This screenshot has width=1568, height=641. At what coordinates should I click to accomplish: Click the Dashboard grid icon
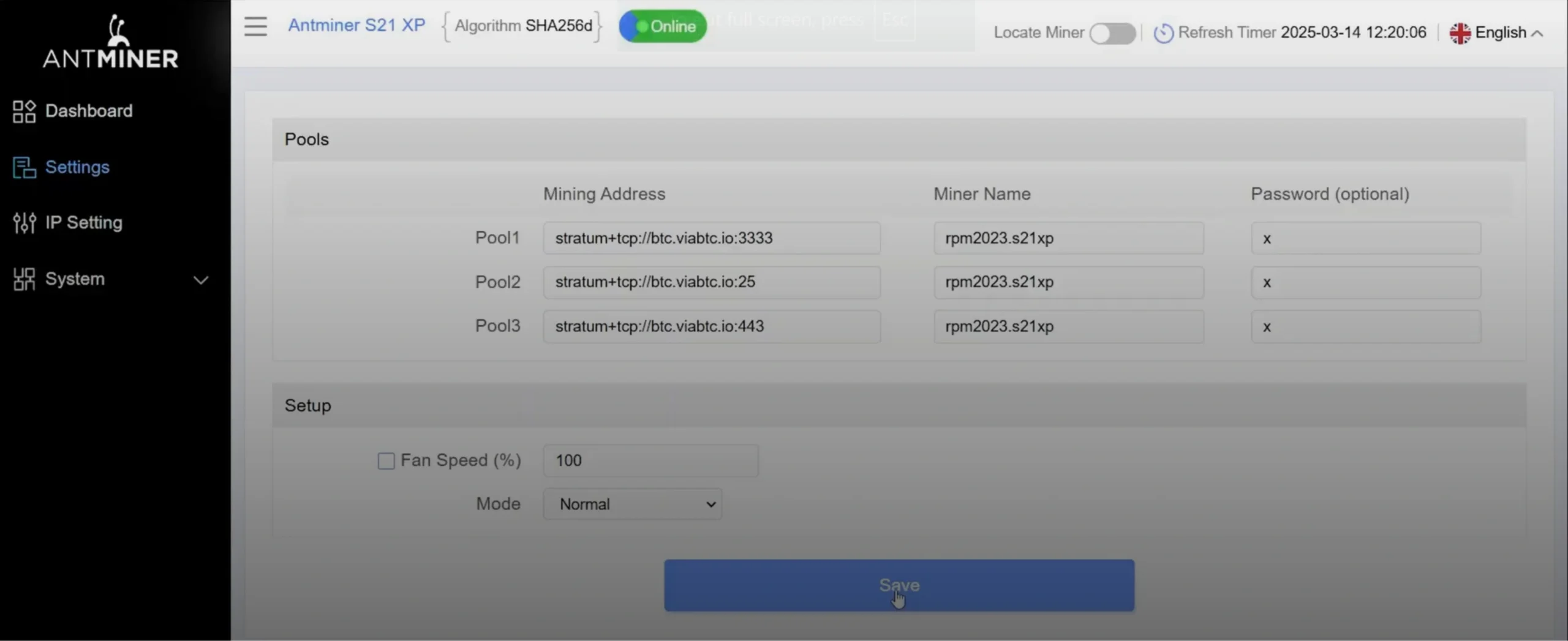[x=24, y=111]
